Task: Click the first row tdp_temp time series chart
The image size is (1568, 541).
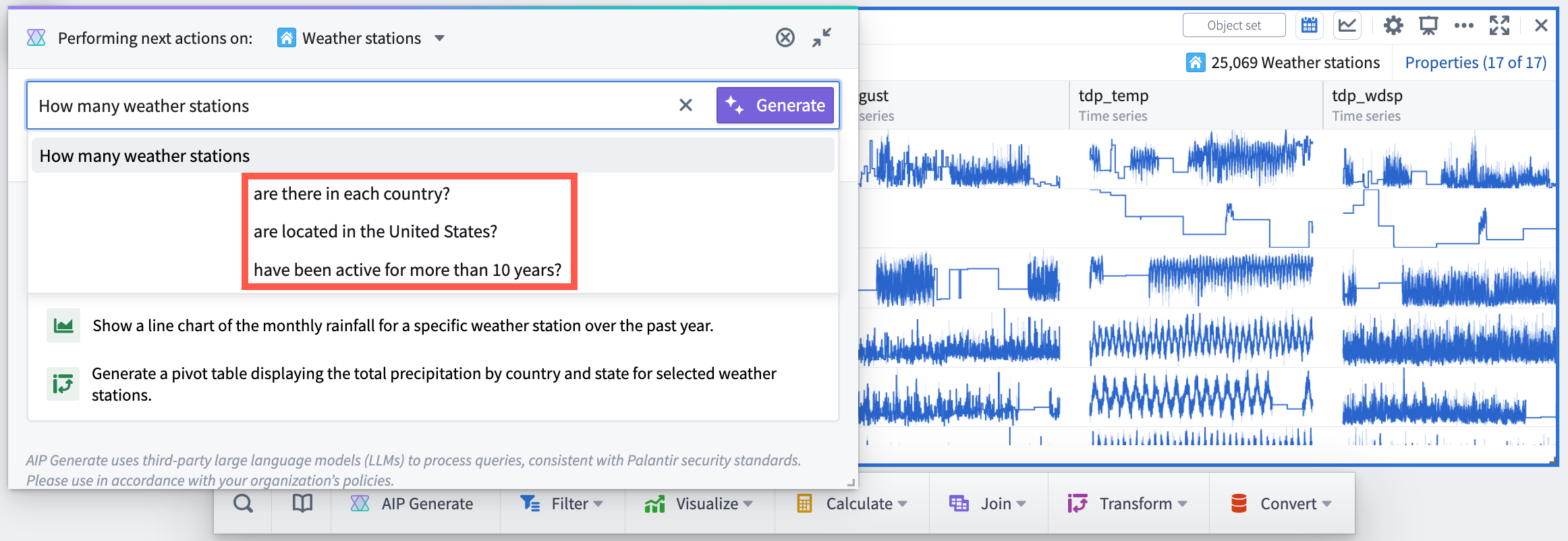Action: (1201, 159)
